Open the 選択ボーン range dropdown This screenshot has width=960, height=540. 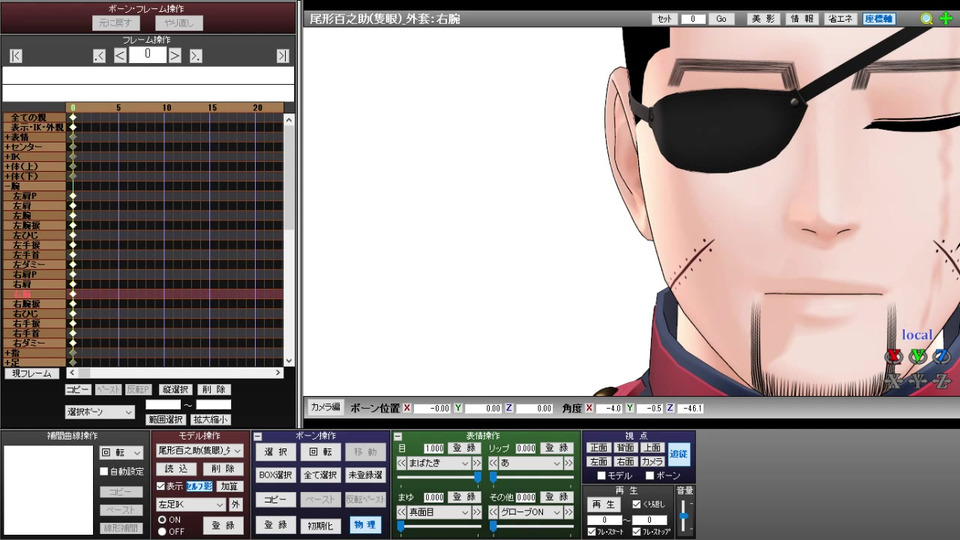click(100, 412)
